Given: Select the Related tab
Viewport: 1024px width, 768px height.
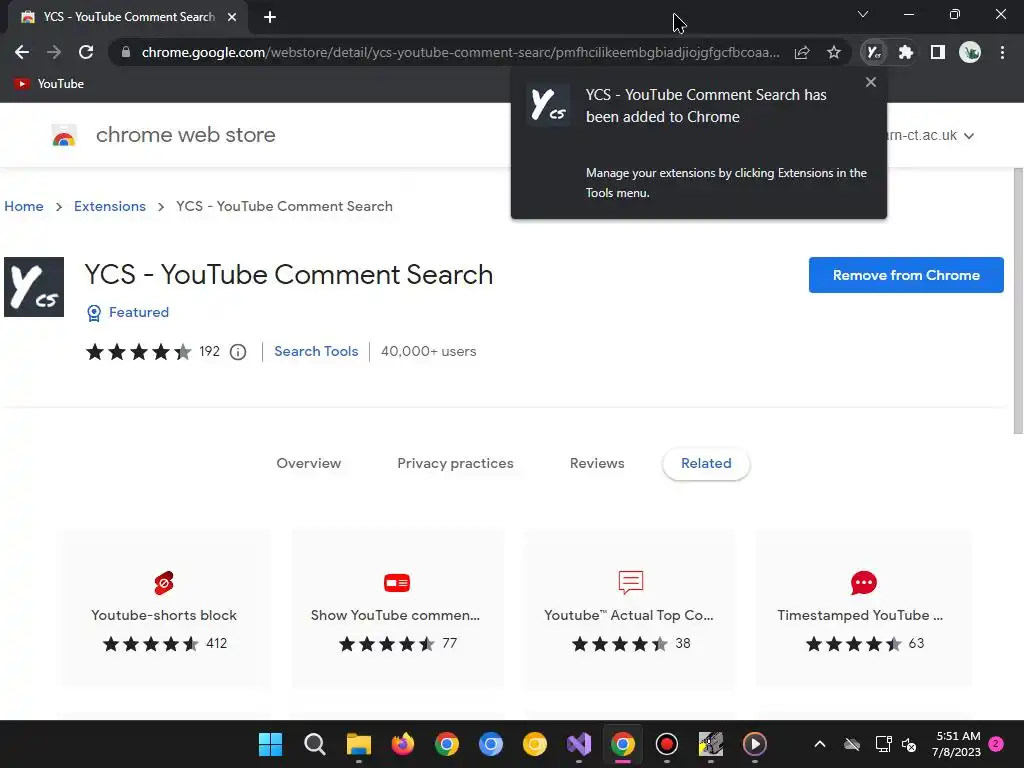Looking at the screenshot, I should click(x=706, y=464).
